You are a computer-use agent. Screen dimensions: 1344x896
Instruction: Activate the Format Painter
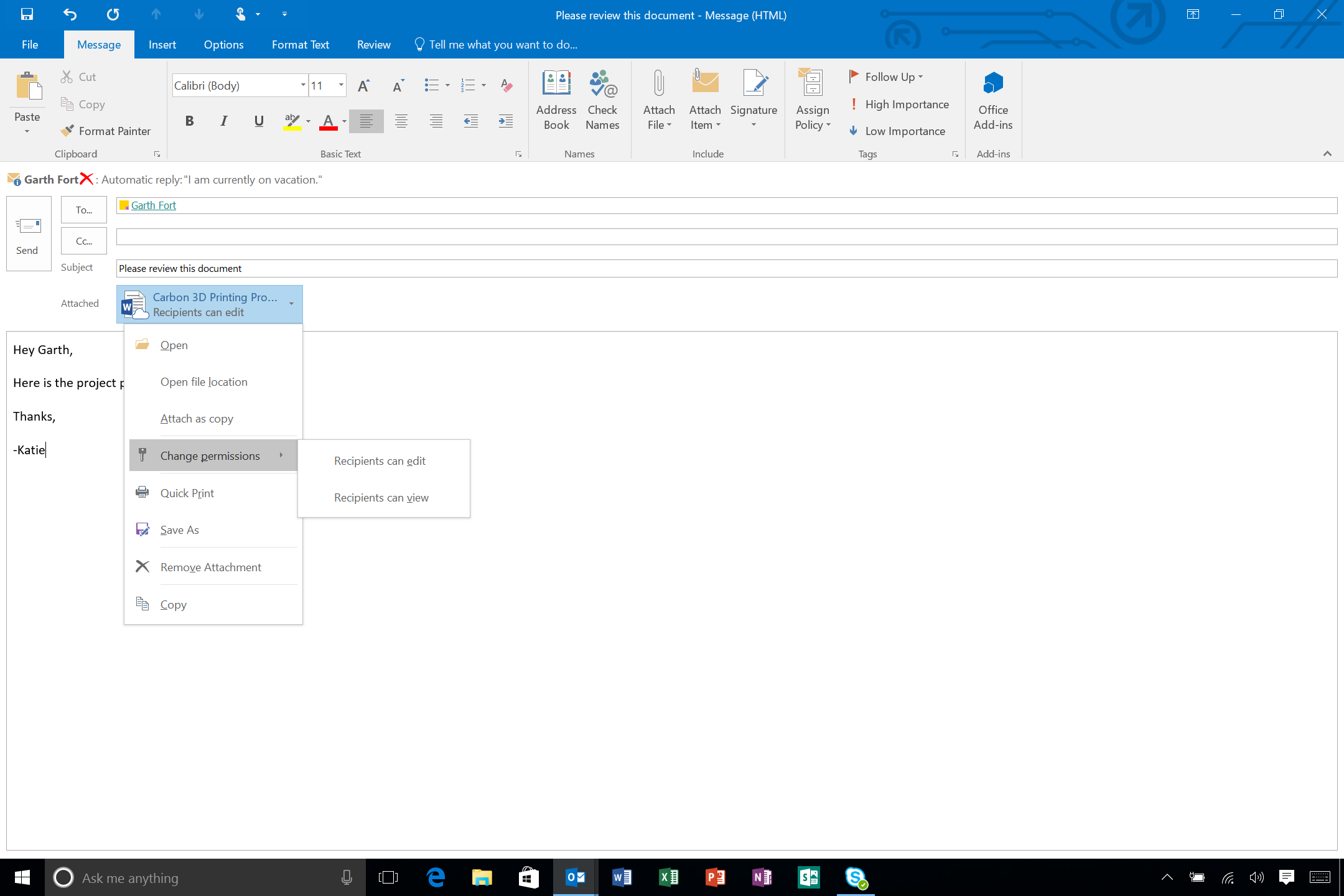point(106,131)
